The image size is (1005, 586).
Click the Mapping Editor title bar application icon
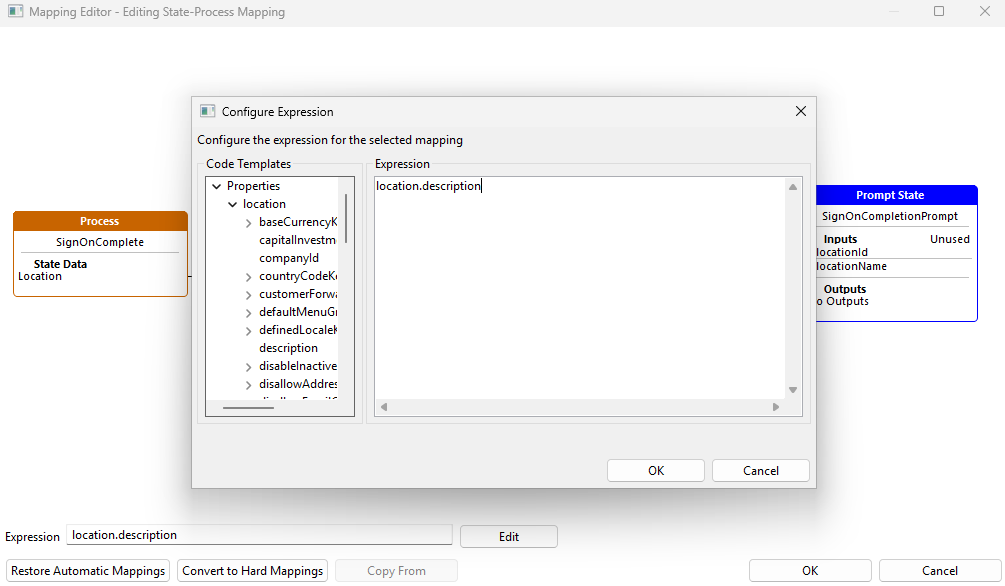pyautogui.click(x=14, y=11)
